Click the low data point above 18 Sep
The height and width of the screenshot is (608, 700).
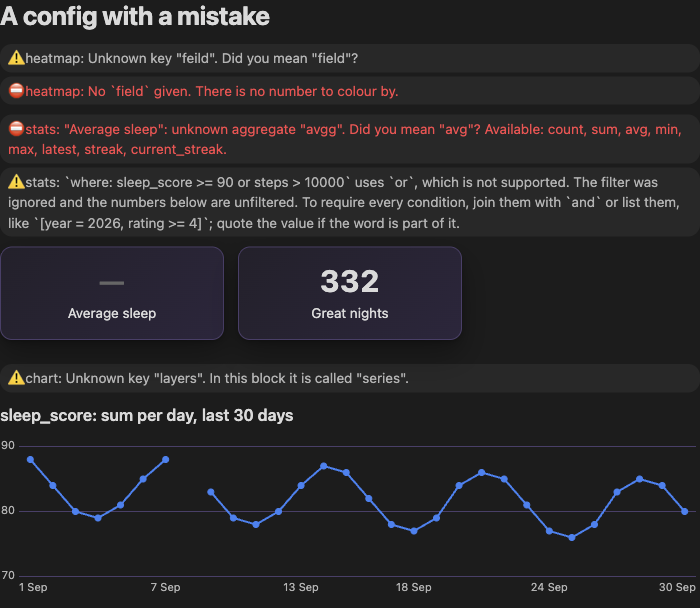pyautogui.click(x=414, y=531)
